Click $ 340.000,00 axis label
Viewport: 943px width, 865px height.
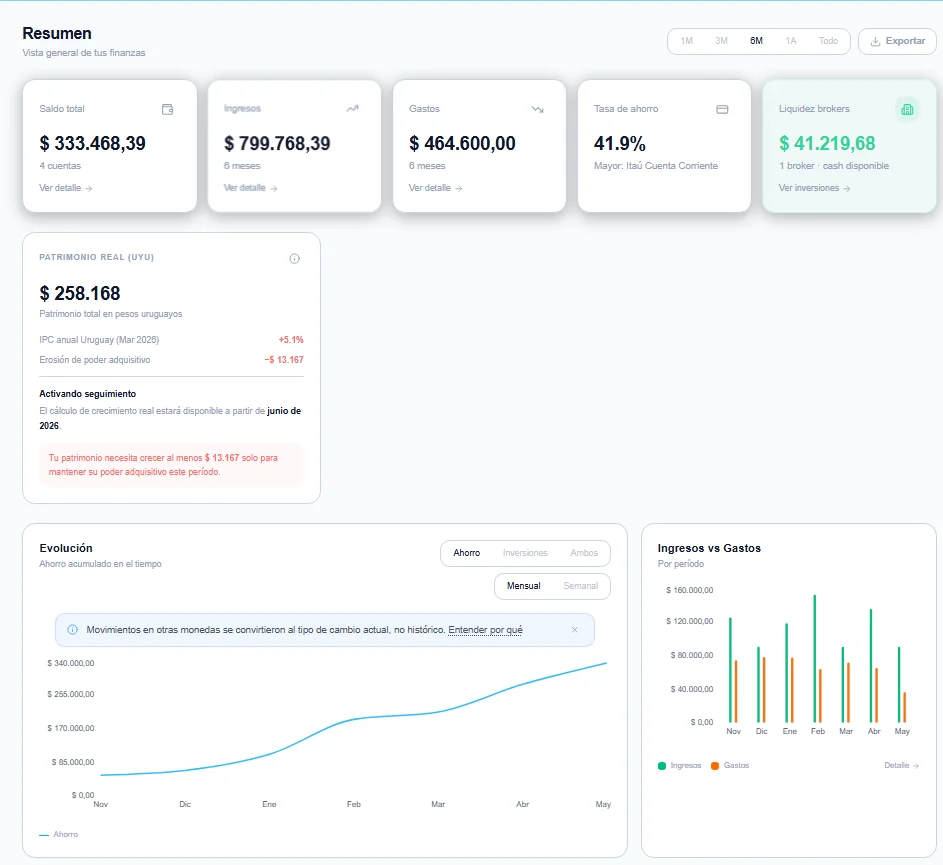71,663
